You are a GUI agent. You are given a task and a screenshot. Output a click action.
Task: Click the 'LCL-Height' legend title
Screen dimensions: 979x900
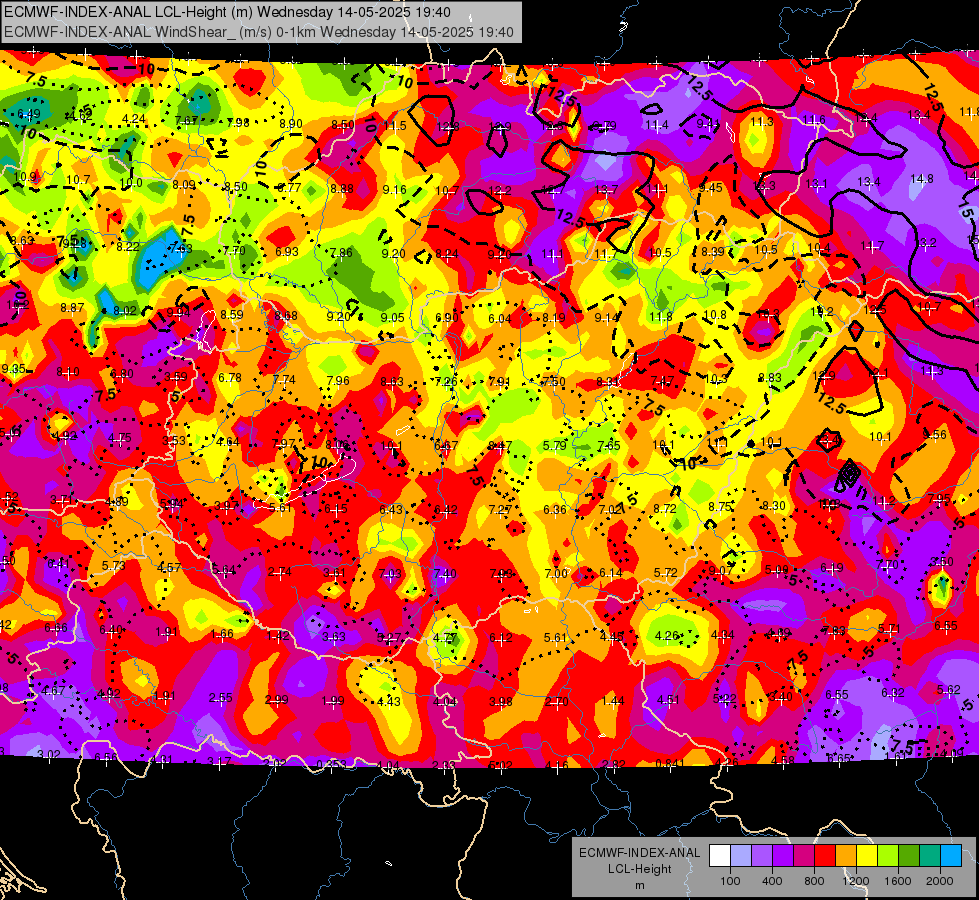click(x=639, y=869)
